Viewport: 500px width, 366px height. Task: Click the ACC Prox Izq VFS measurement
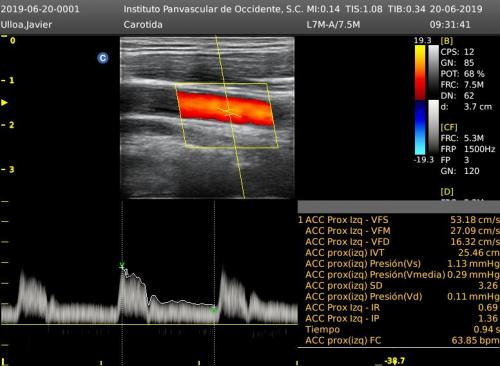399,220
